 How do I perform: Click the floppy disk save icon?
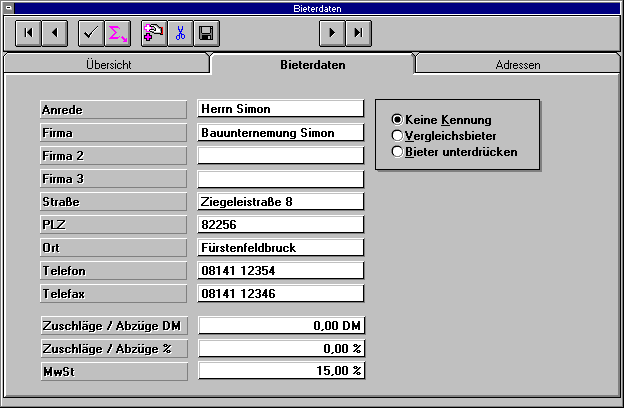[x=206, y=33]
